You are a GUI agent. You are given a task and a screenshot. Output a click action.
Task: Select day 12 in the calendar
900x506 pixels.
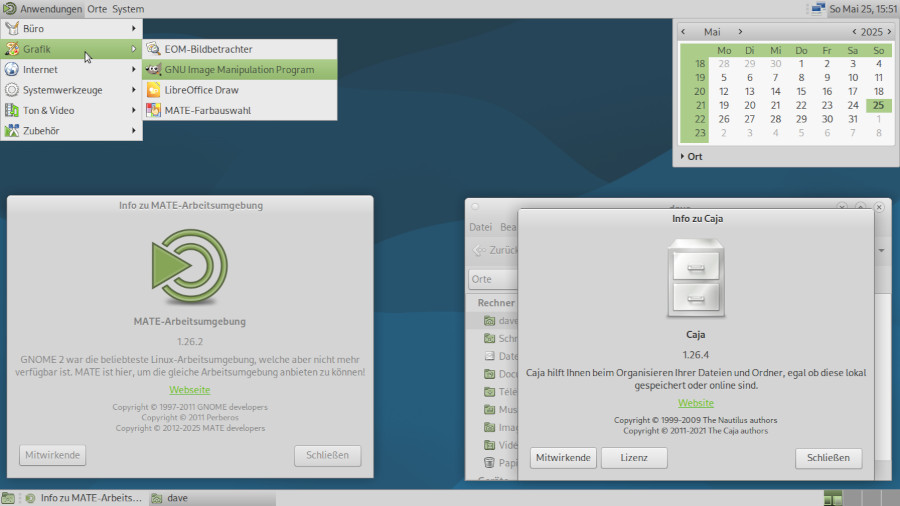[723, 91]
